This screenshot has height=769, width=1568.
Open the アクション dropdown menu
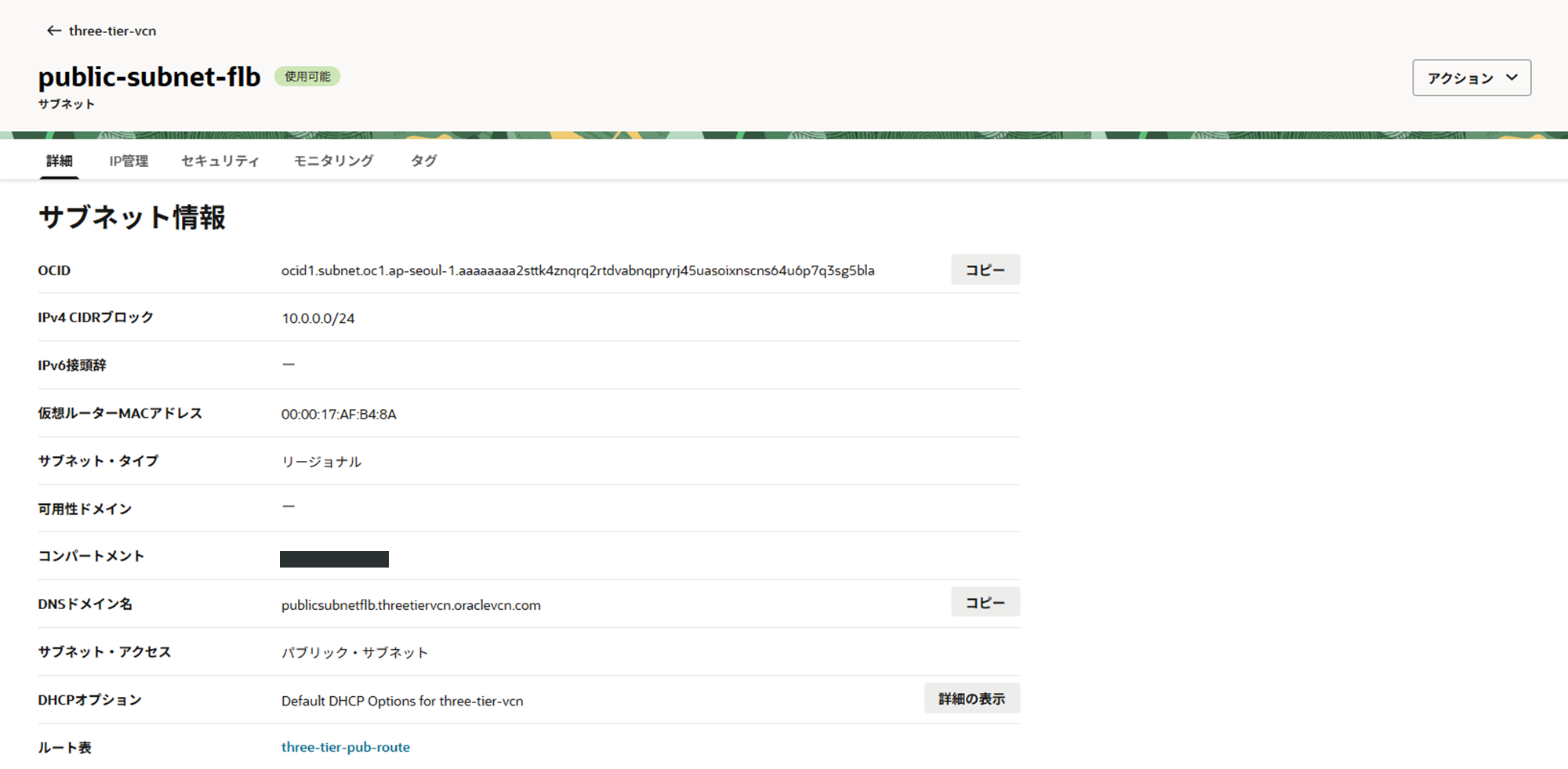coord(1472,78)
